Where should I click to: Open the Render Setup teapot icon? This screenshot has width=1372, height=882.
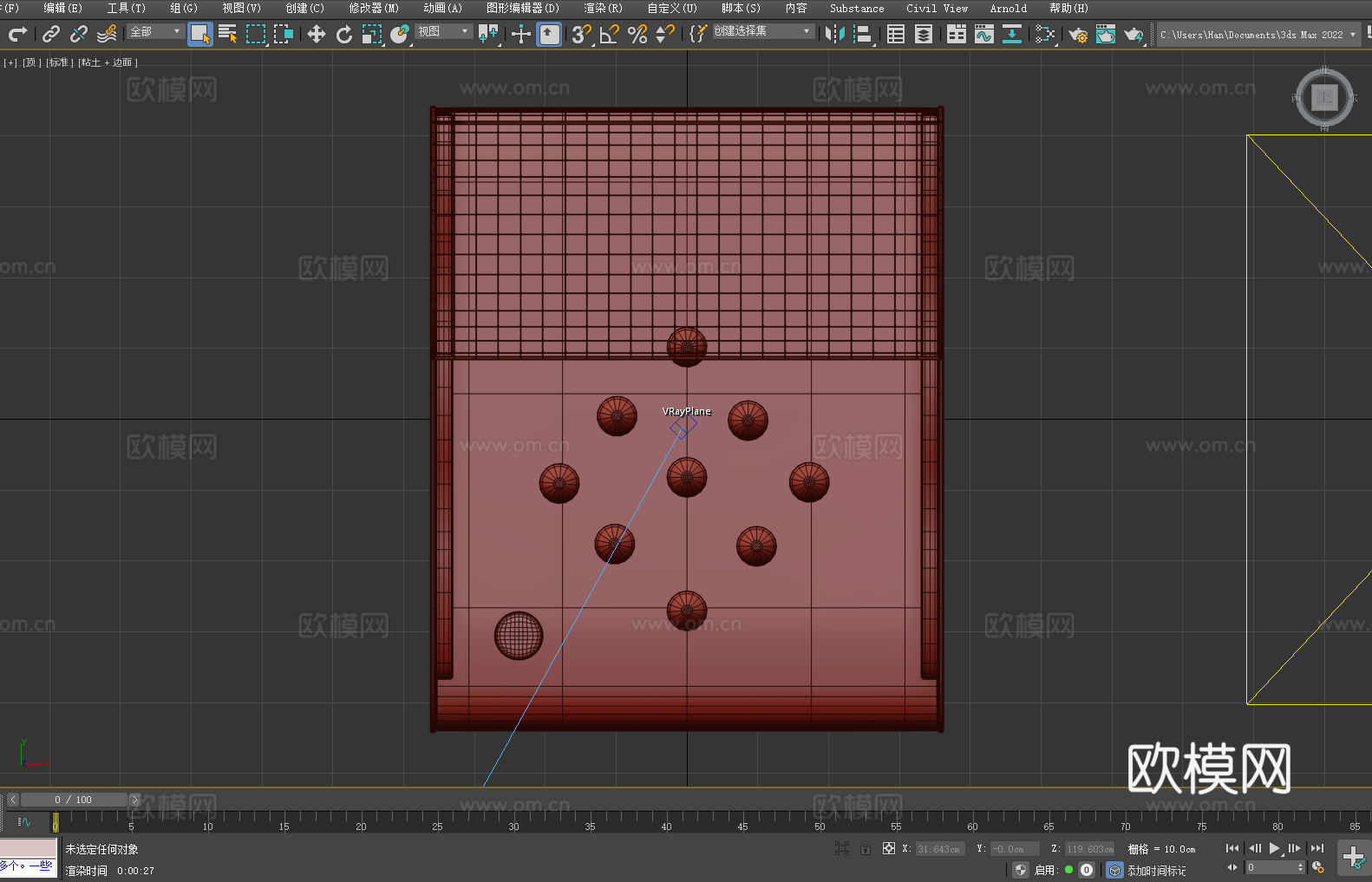[1077, 34]
